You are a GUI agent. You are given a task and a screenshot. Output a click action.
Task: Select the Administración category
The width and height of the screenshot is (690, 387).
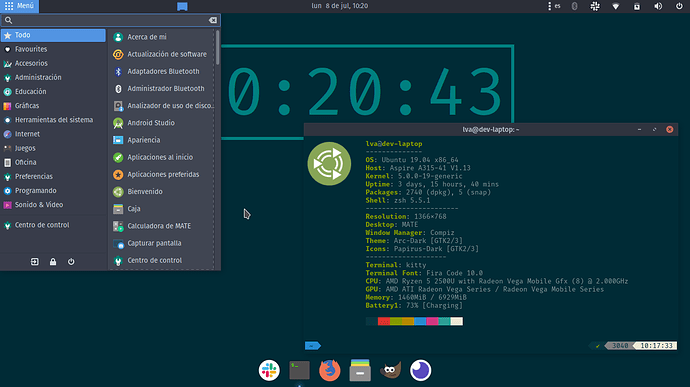(x=53, y=77)
